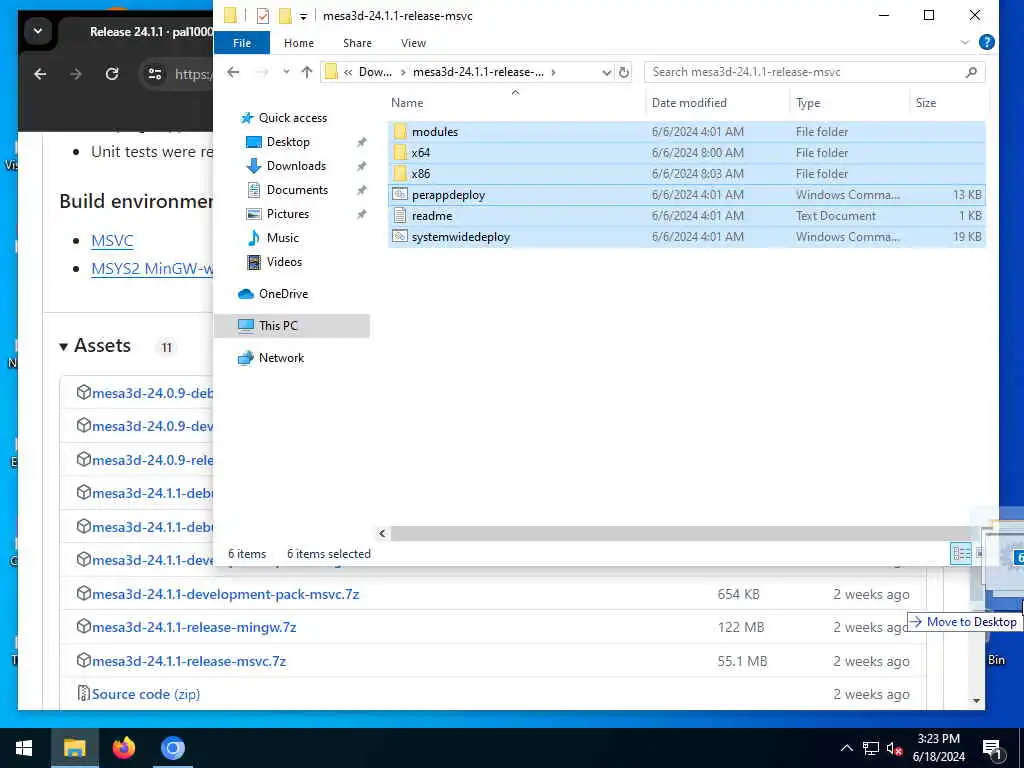Screen dimensions: 1024x768
Task: Reload the GitHub release page
Action: (112, 74)
